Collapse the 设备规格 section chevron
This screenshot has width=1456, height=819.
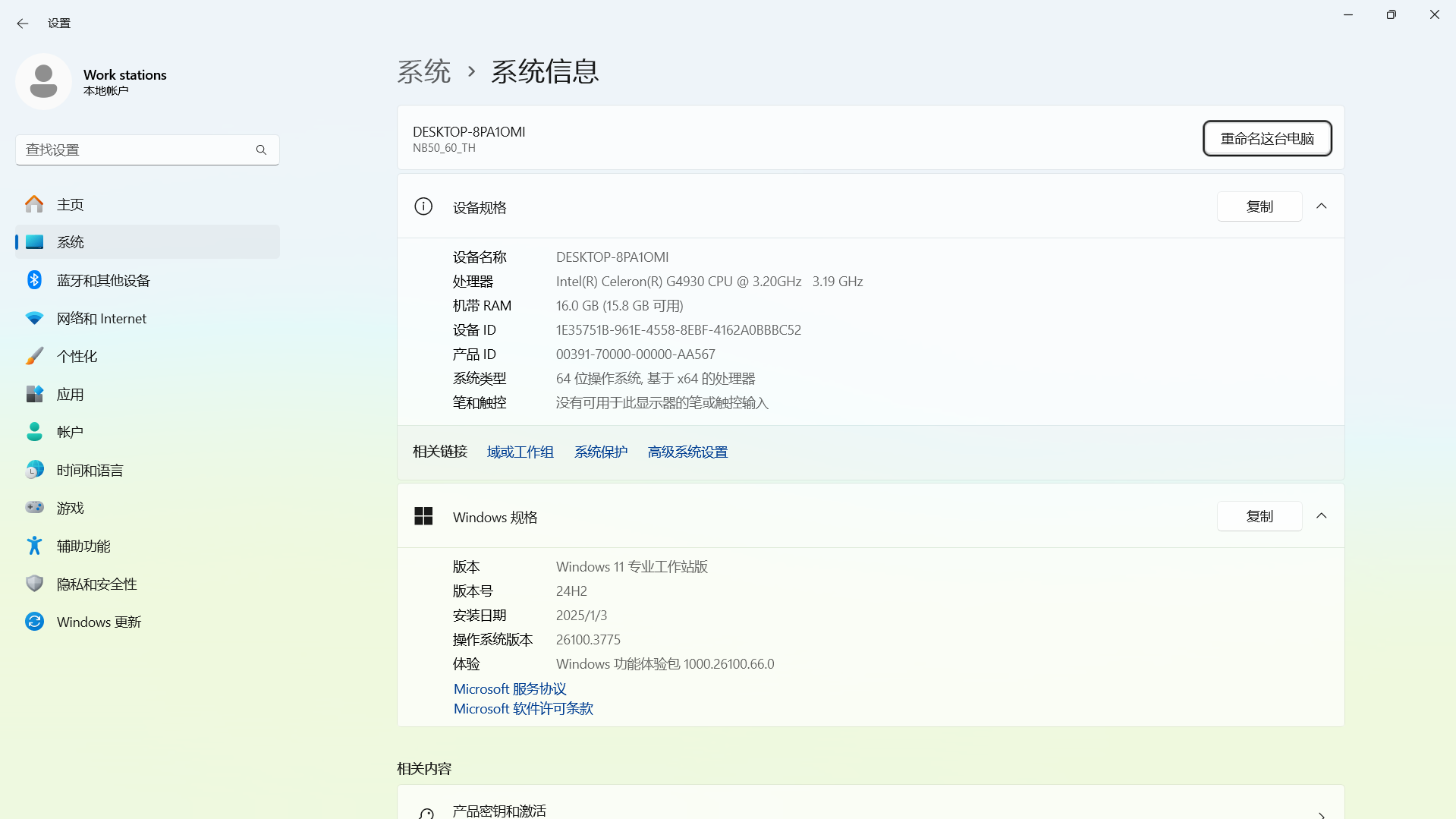tap(1321, 206)
